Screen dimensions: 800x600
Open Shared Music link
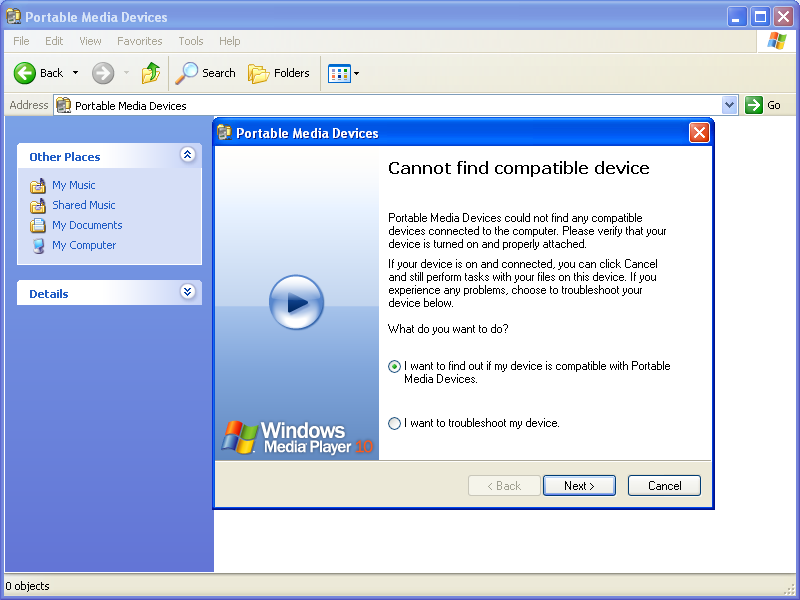pos(84,205)
